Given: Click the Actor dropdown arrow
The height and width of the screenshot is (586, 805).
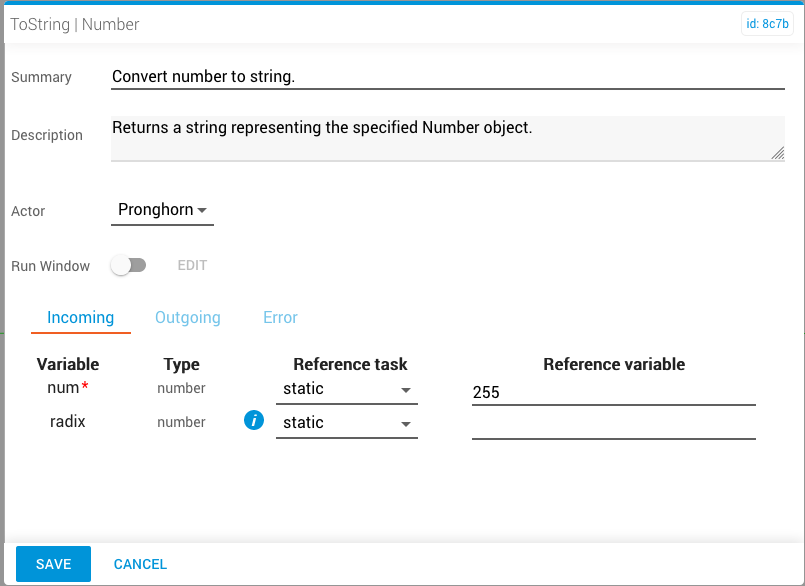Looking at the screenshot, I should click(x=202, y=211).
